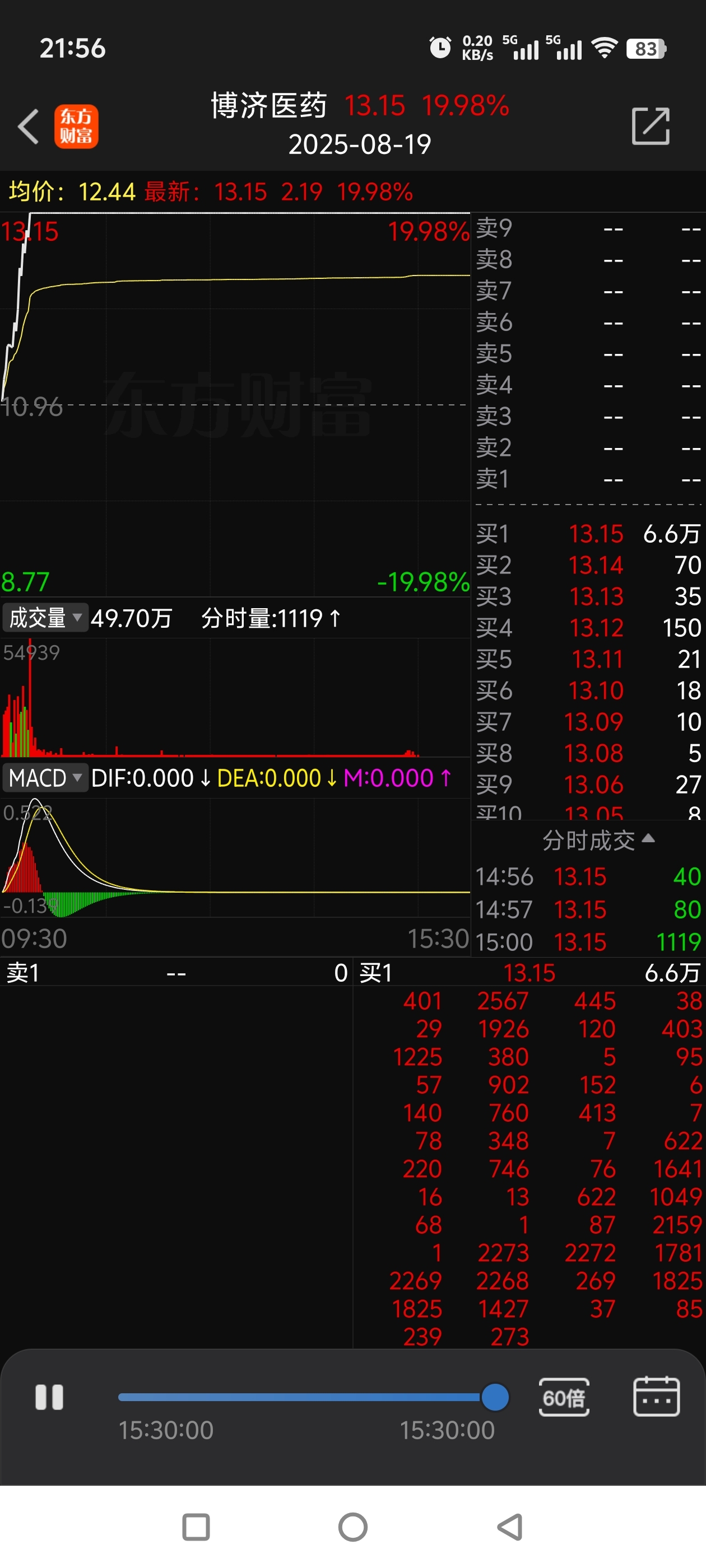Select the 买2 row at 13.14

(588, 566)
